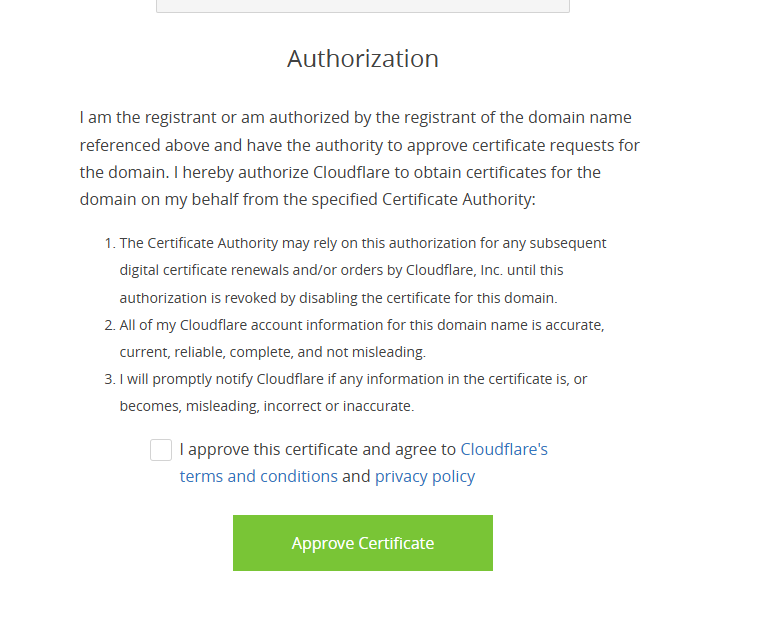Open the Cloudflare's link text
Image resolution: width=764 pixels, height=643 pixels.
point(504,450)
